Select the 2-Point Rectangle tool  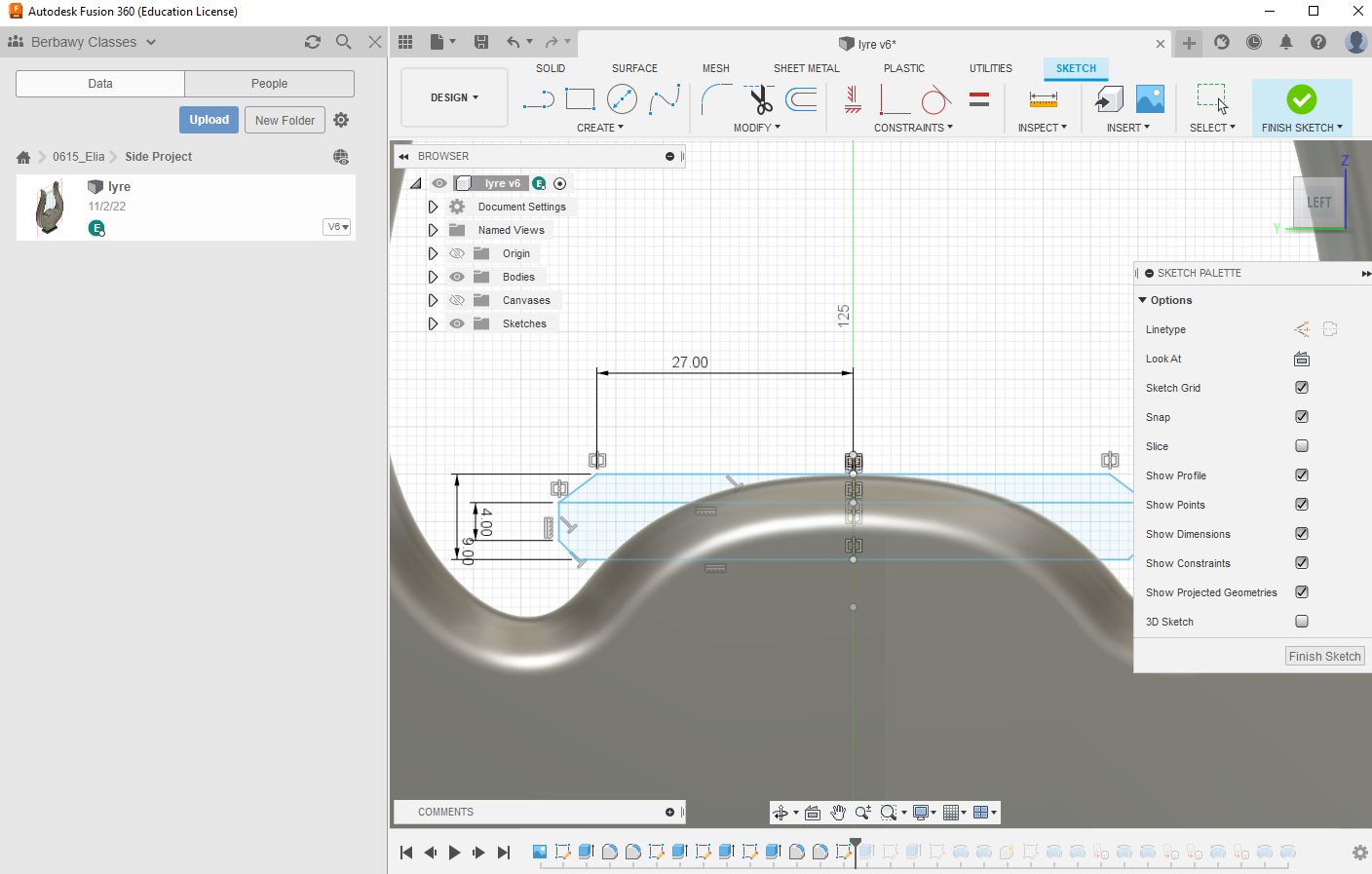click(x=580, y=99)
